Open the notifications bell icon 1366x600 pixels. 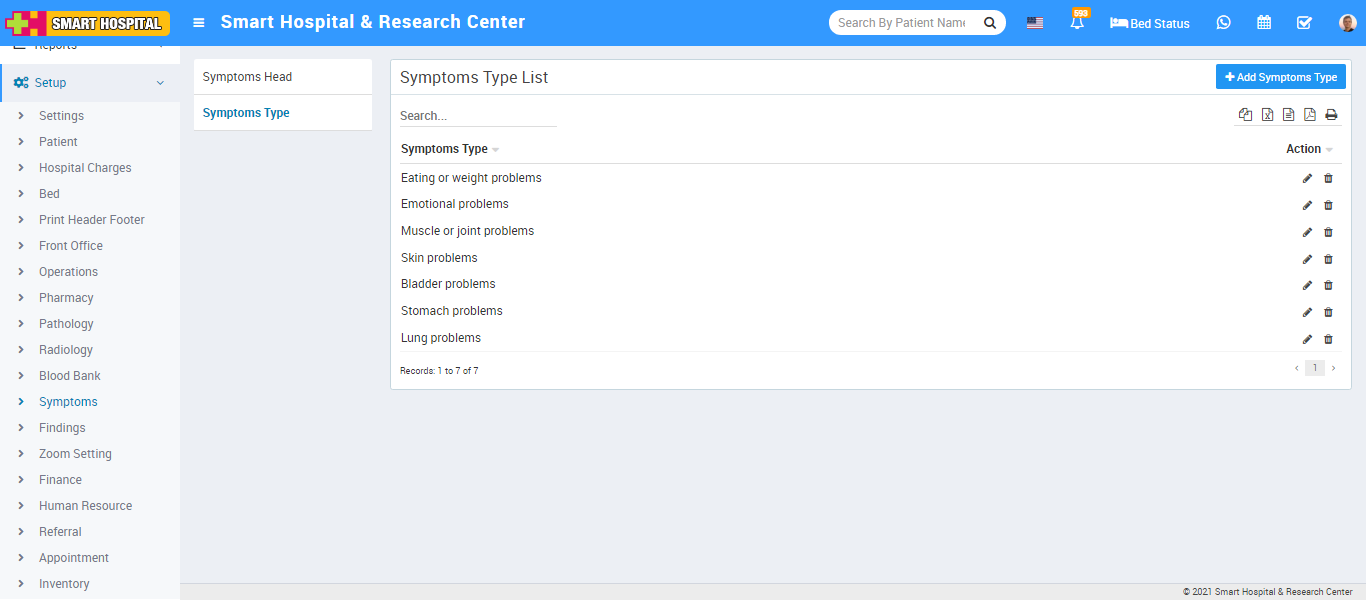[1077, 23]
